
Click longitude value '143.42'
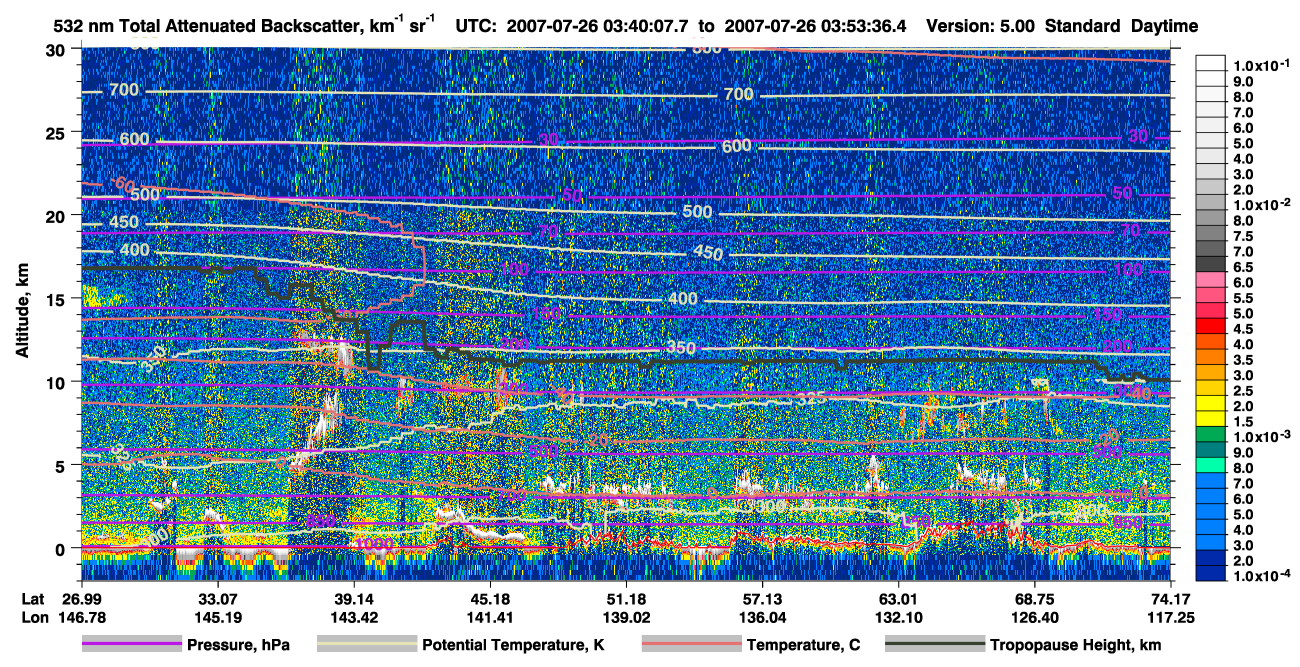pos(353,617)
